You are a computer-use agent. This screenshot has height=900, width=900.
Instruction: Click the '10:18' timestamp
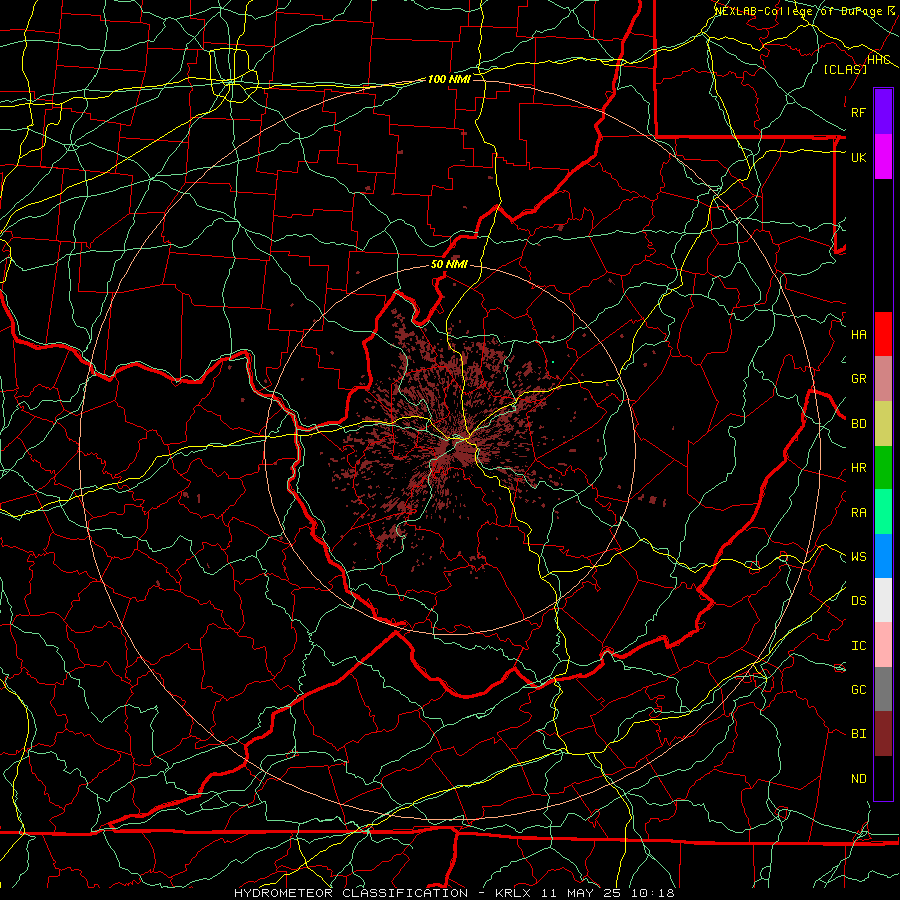(652, 893)
